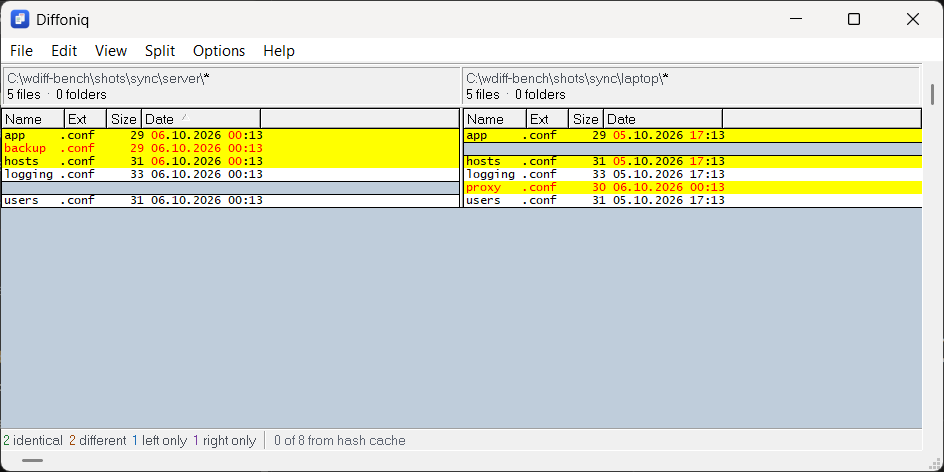Open the File menu
Viewport: 944px width, 472px height.
click(22, 51)
